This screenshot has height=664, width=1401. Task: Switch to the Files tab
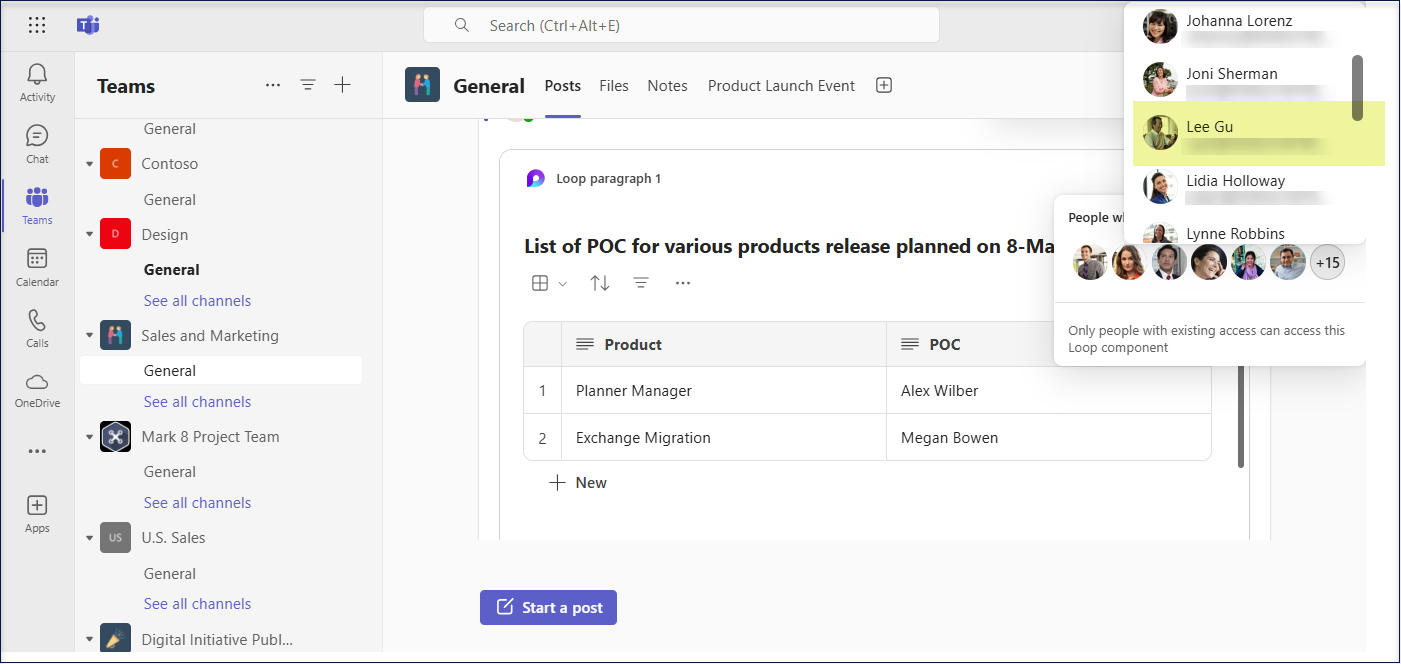point(613,86)
